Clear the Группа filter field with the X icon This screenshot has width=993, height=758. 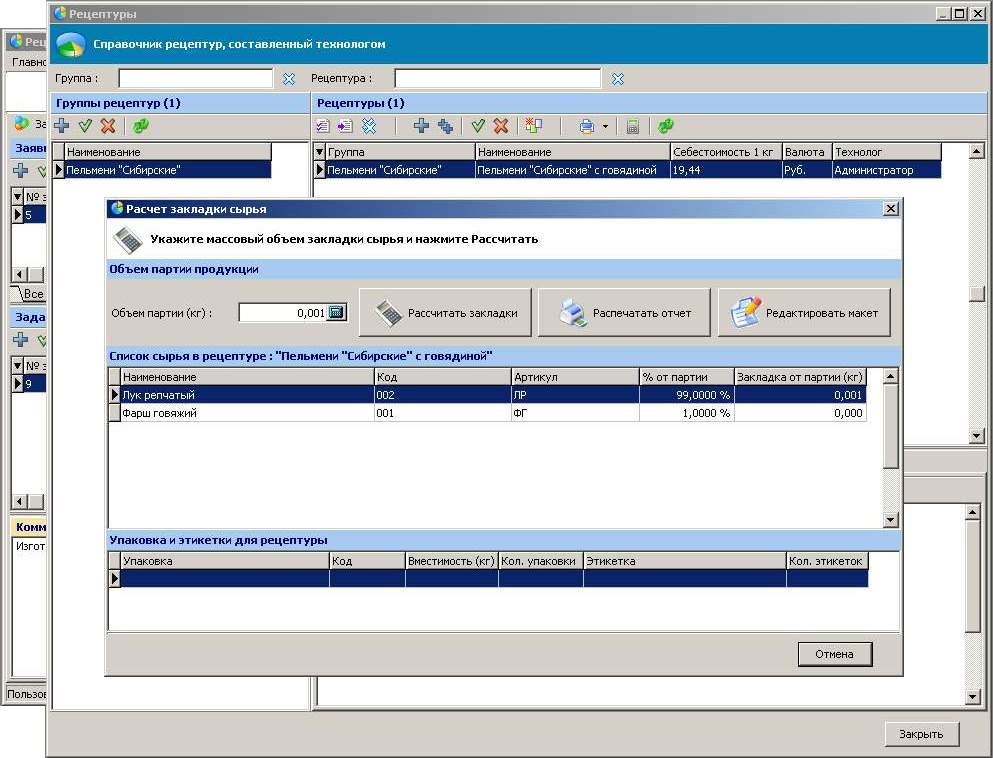pyautogui.click(x=289, y=79)
